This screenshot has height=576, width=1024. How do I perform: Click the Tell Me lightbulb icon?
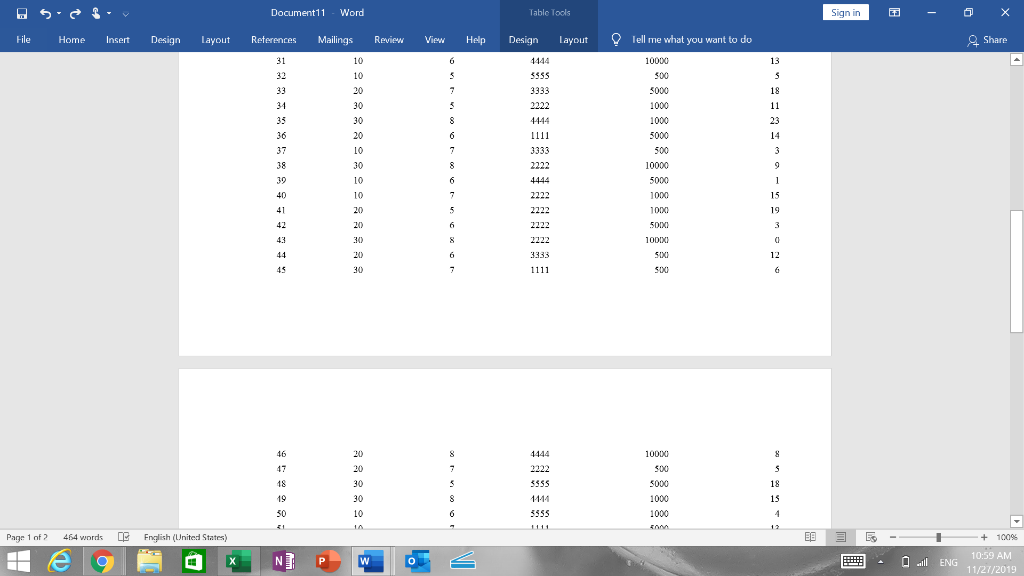coord(615,40)
